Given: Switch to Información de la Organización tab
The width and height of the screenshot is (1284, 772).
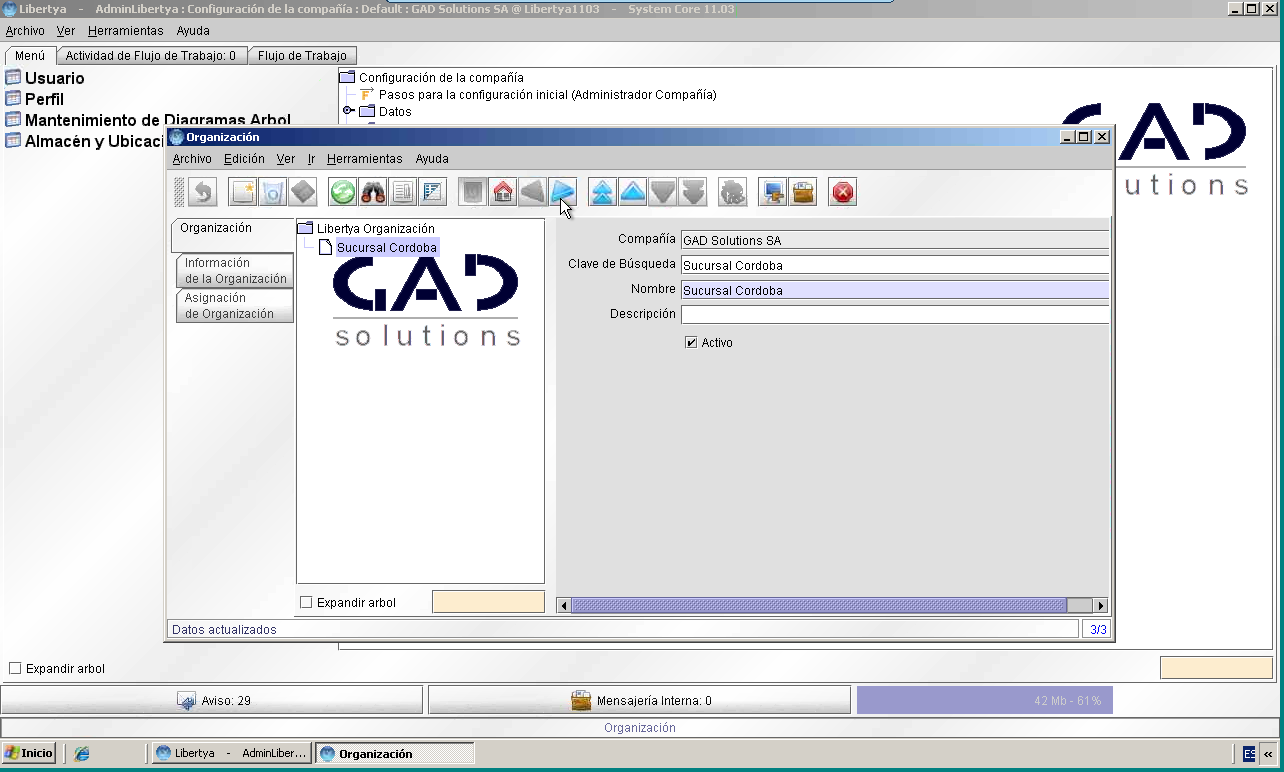Looking at the screenshot, I should [x=235, y=271].
